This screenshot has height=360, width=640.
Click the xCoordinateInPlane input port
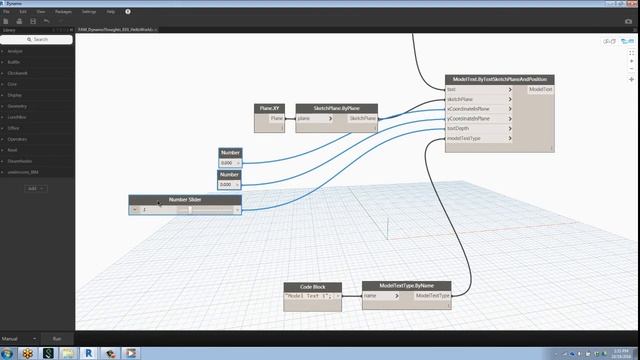pyautogui.click(x=479, y=109)
